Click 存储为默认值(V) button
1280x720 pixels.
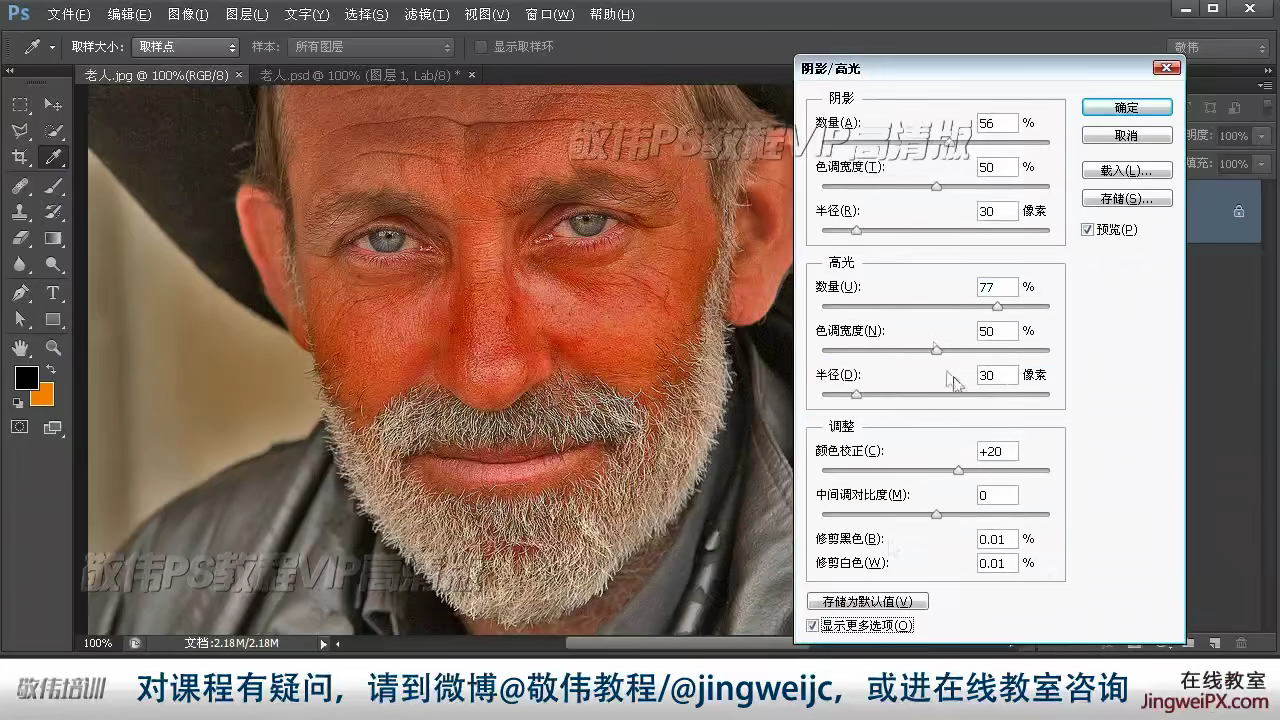click(868, 601)
